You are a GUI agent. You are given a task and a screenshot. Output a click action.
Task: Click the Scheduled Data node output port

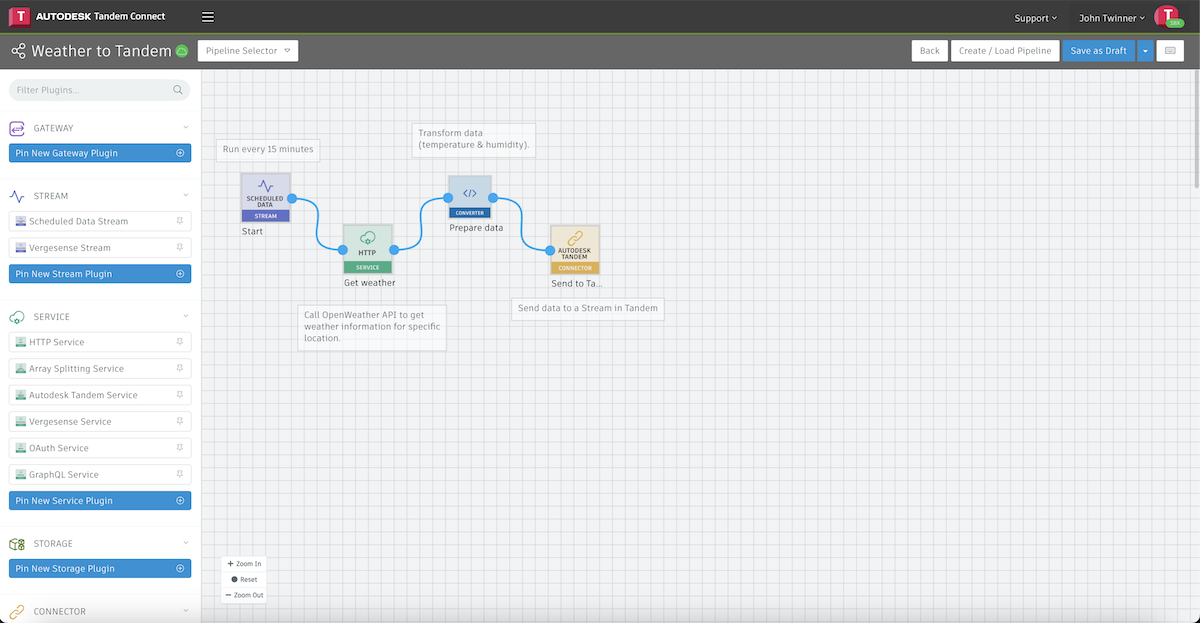(x=292, y=198)
